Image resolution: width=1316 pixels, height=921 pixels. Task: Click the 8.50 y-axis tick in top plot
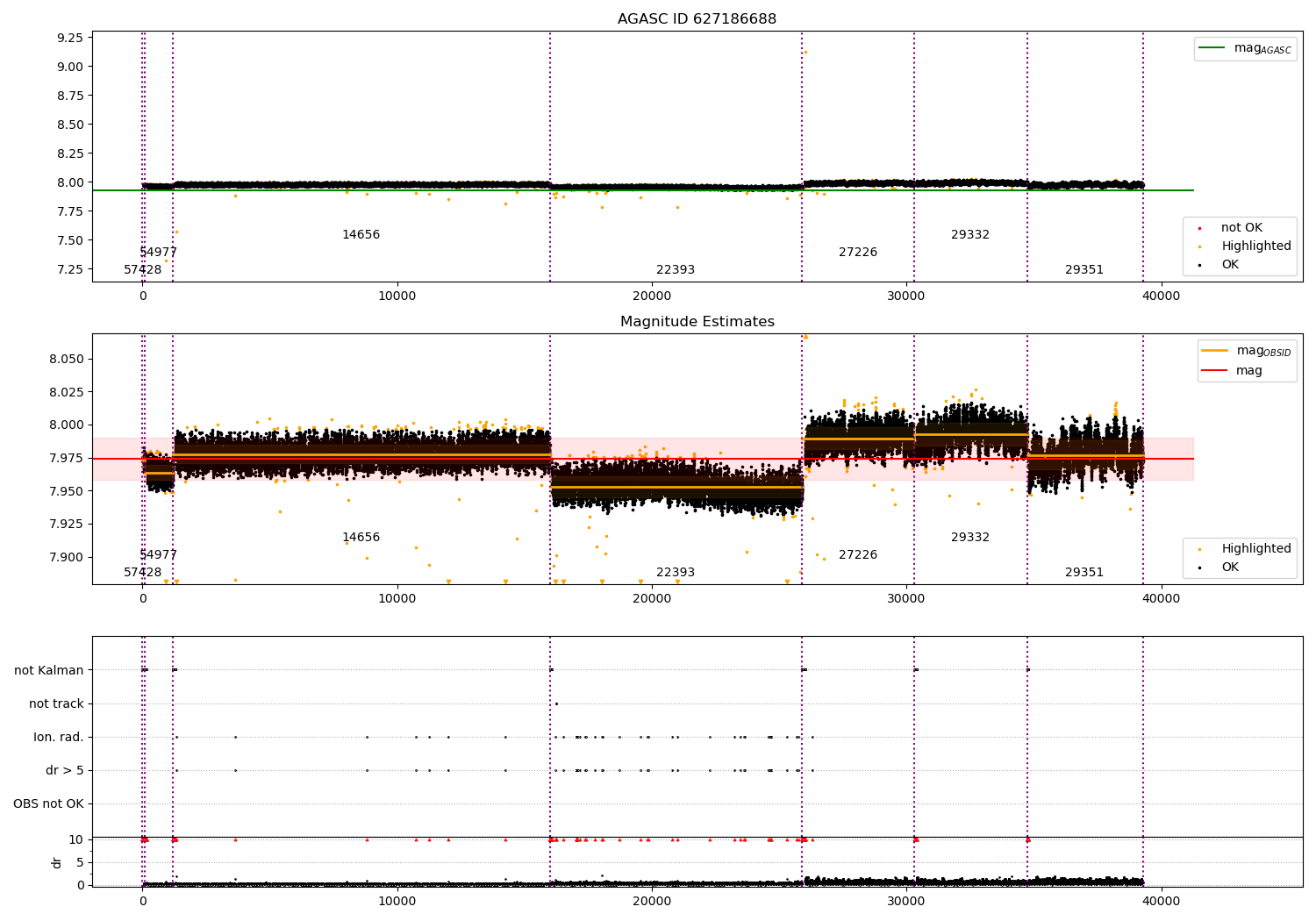(69, 125)
